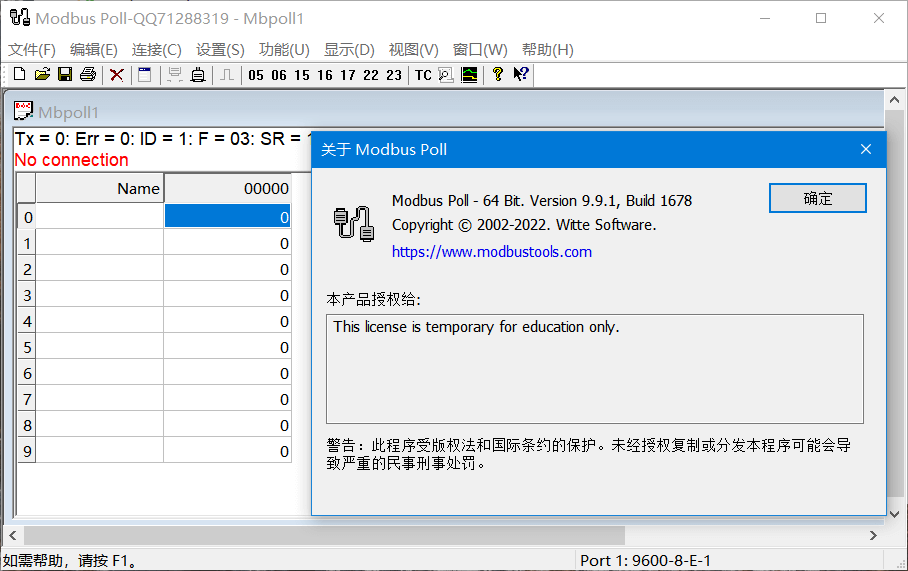This screenshot has height=571, width=908.
Task: Open the 功能(U) menu
Action: [x=284, y=50]
